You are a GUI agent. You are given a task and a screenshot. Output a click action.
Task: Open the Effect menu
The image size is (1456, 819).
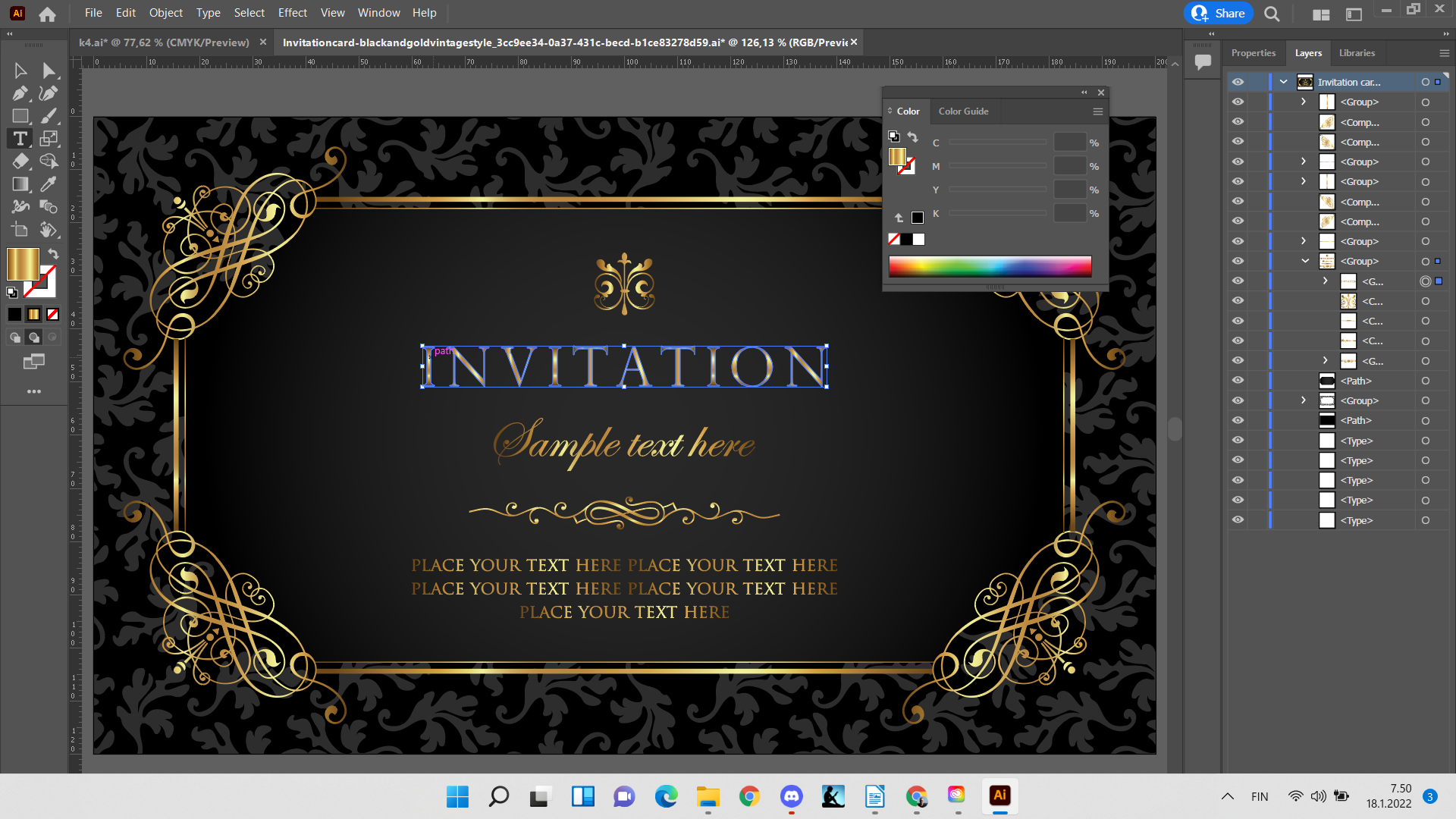[292, 13]
